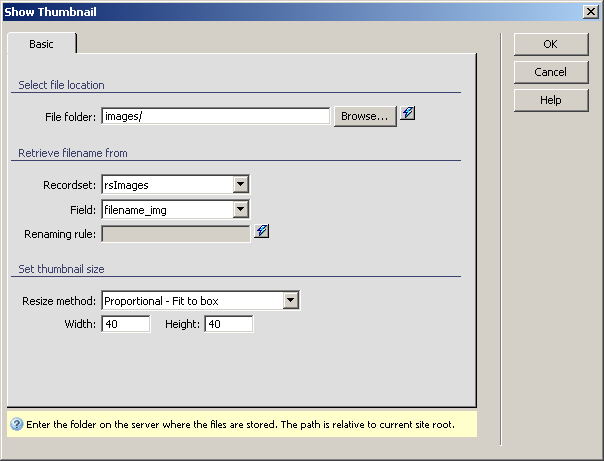Image resolution: width=604 pixels, height=461 pixels.
Task: Switch to the Basic tab
Action: point(42,44)
